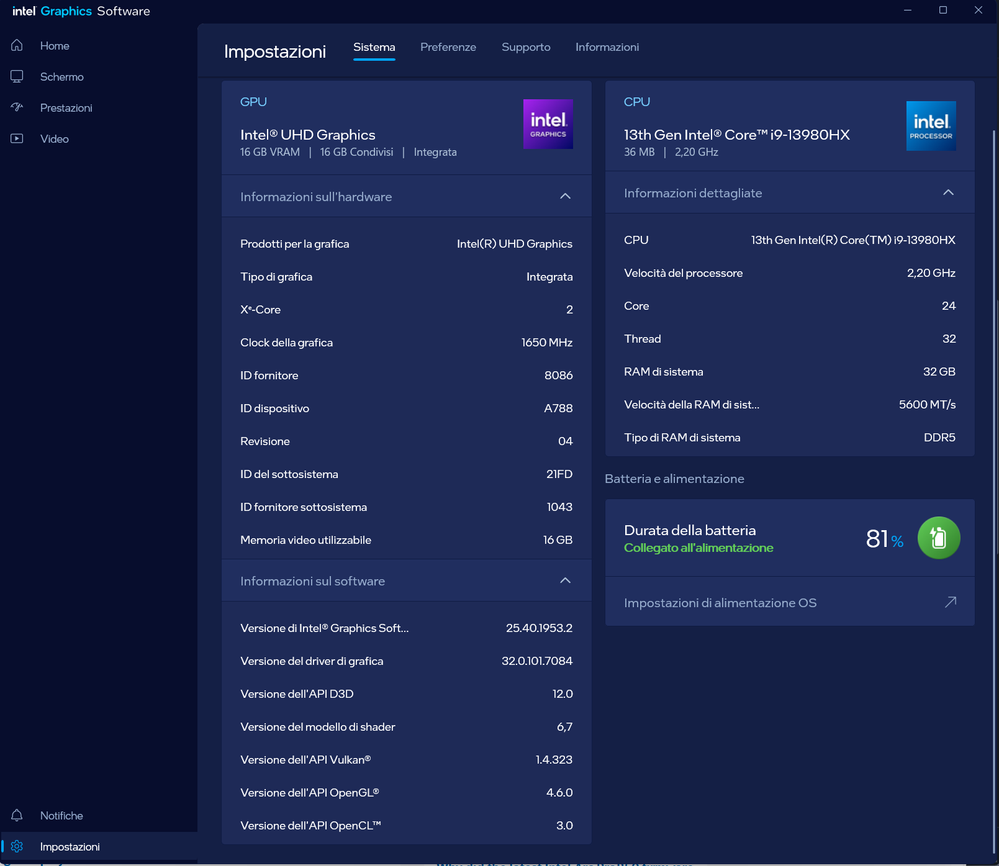Click the Core count 24 value

[948, 306]
